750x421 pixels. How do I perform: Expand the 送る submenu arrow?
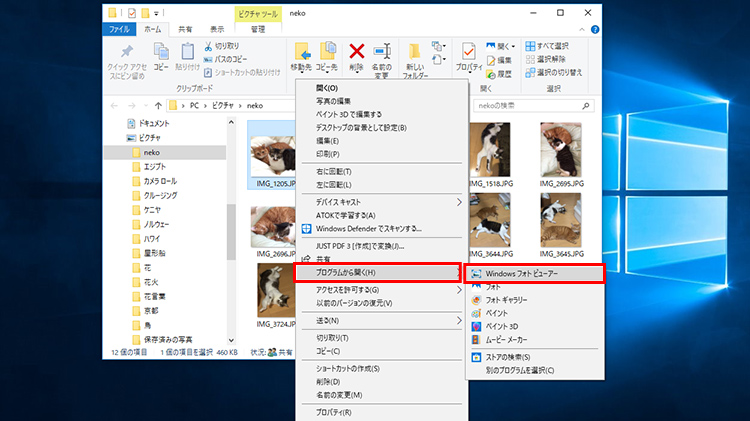pos(459,320)
